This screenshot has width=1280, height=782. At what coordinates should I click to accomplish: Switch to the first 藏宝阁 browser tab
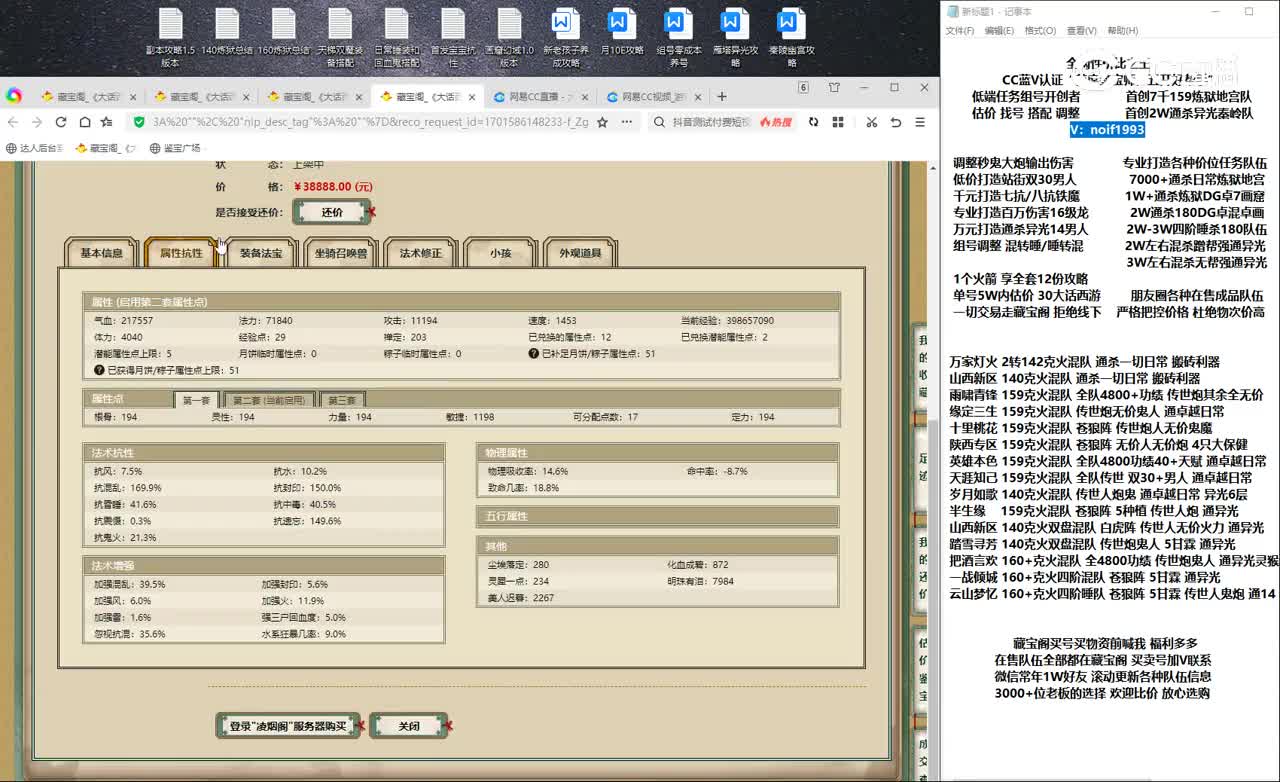87,97
